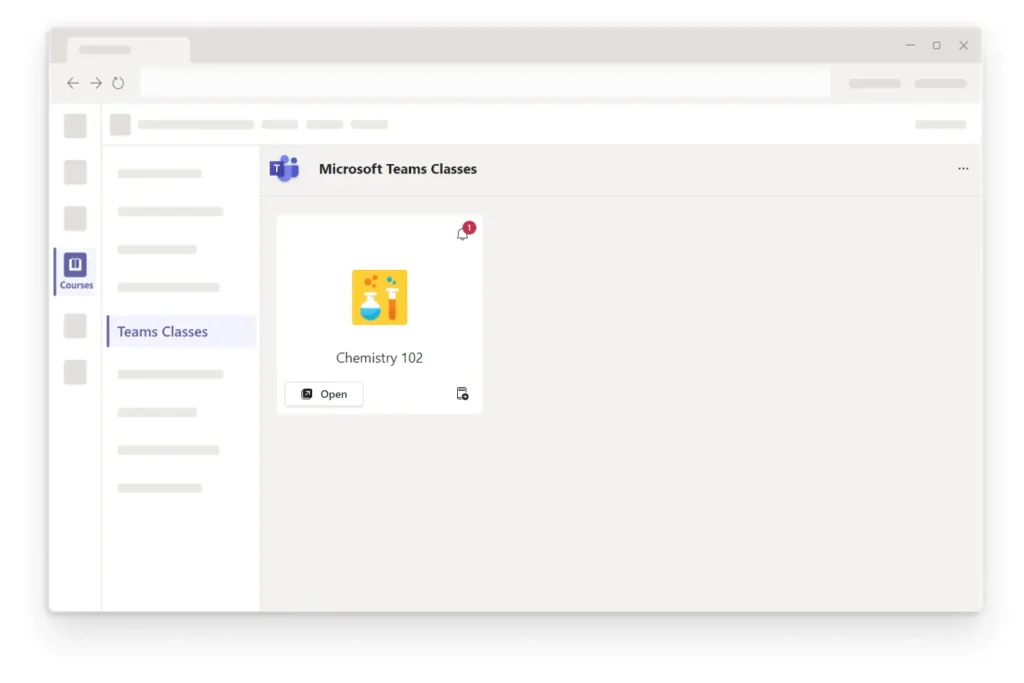The width and height of the screenshot is (1024, 683).
Task: Click the browser refresh icon
Action: click(x=118, y=83)
